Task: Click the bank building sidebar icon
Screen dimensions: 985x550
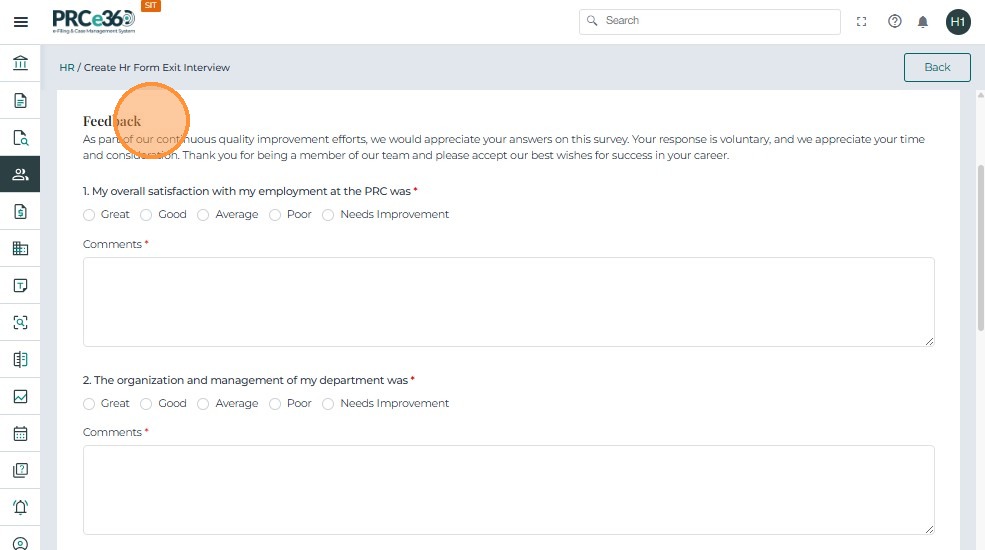Action: point(20,64)
